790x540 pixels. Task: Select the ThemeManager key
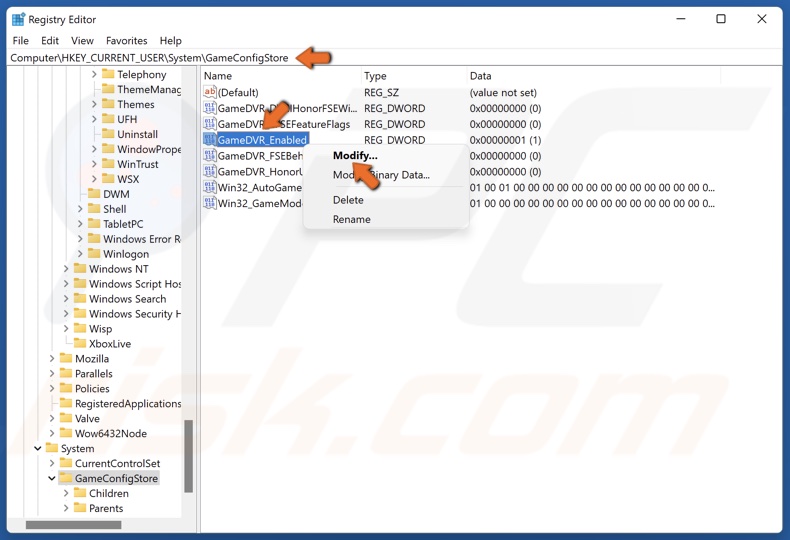(x=149, y=89)
